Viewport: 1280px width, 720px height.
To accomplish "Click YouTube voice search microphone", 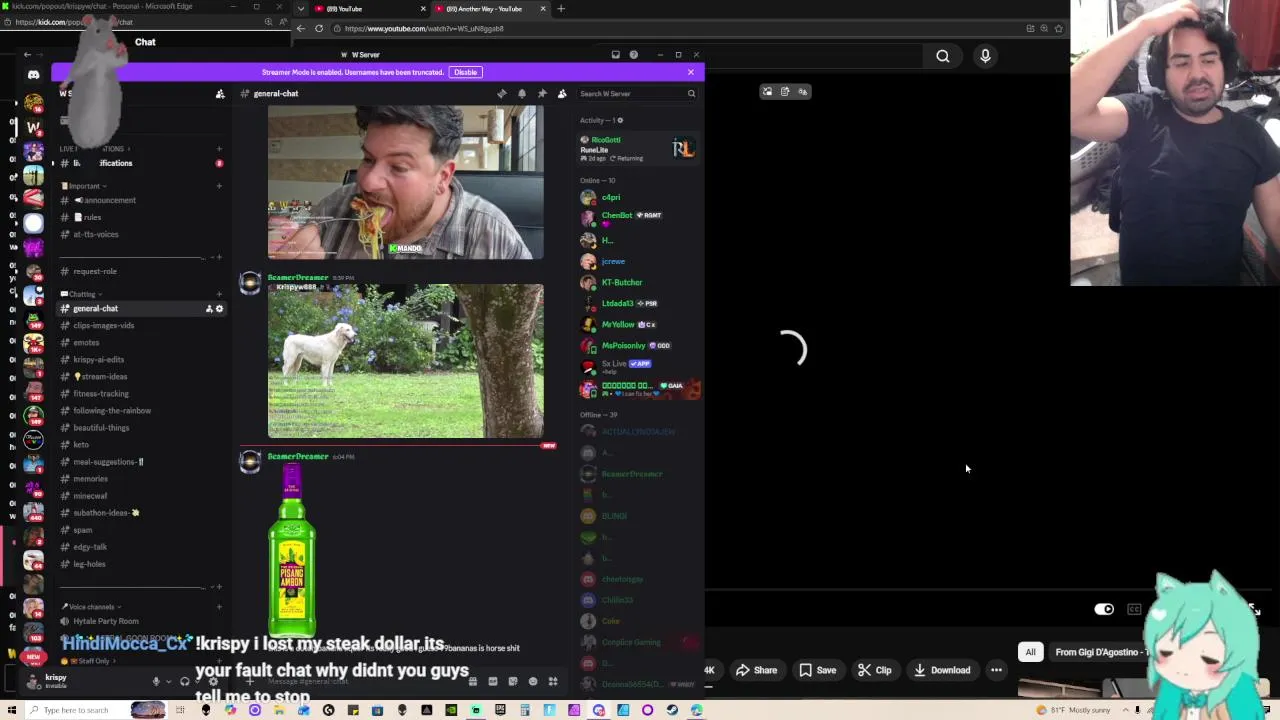I will click(x=985, y=57).
